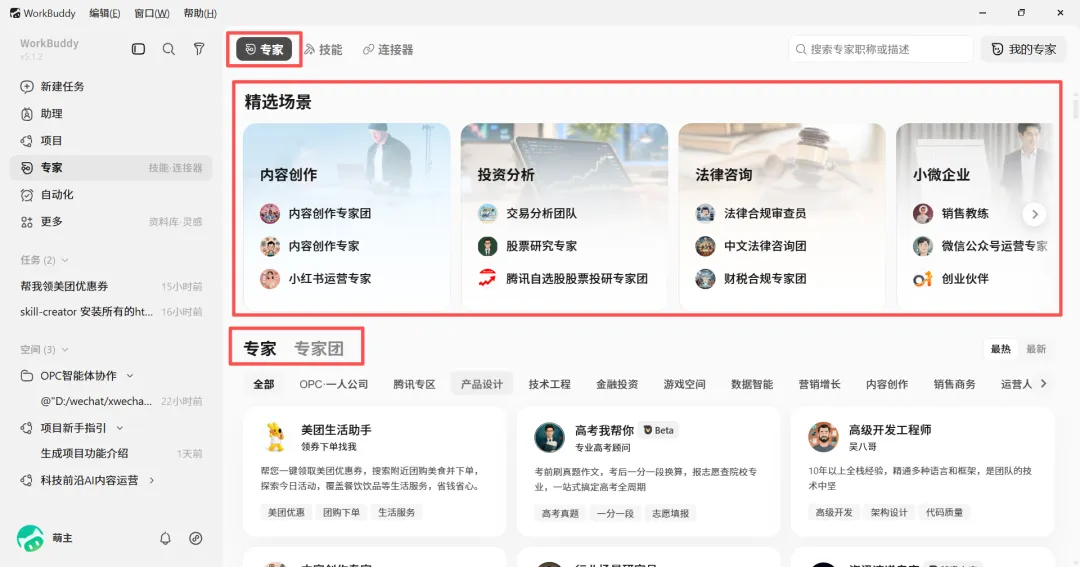The image size is (1080, 567).
Task: Collapse the 项目新手指引 chevron
Action: pyautogui.click(x=120, y=429)
